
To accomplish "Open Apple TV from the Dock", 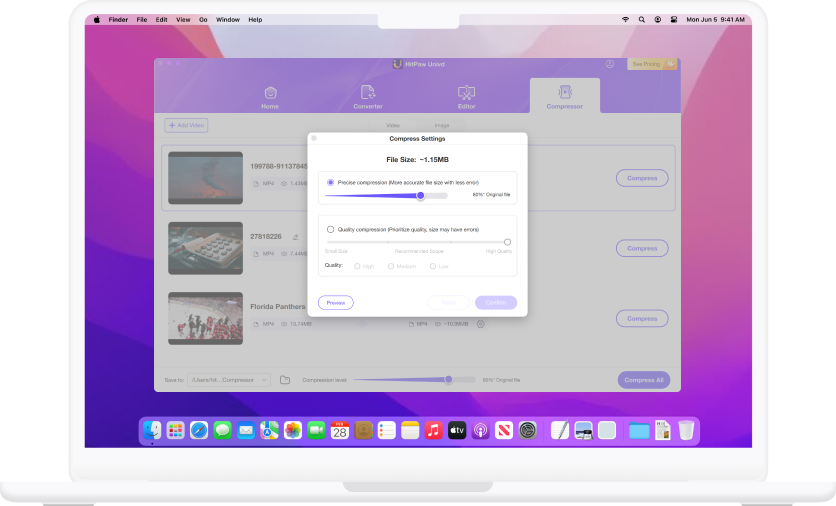I will (x=457, y=430).
